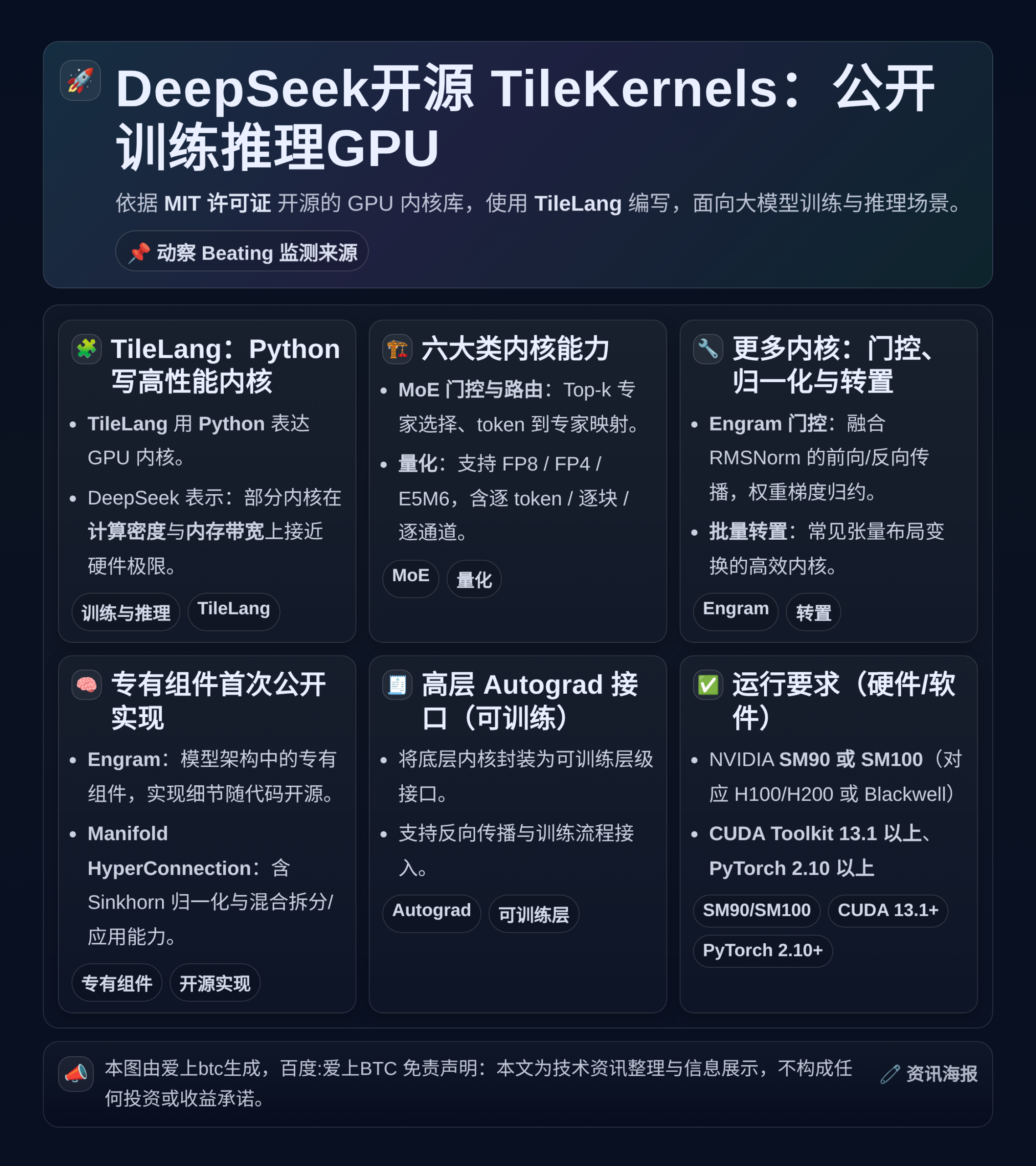Select the Autograd tag pill
This screenshot has height=1166, width=1036.
tap(432, 914)
